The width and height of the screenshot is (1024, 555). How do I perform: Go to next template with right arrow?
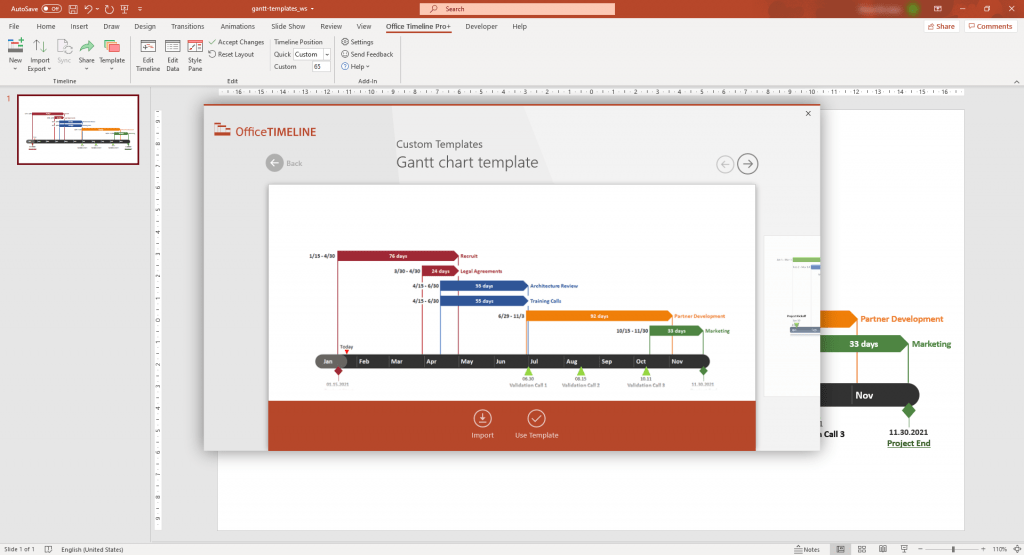coord(747,164)
